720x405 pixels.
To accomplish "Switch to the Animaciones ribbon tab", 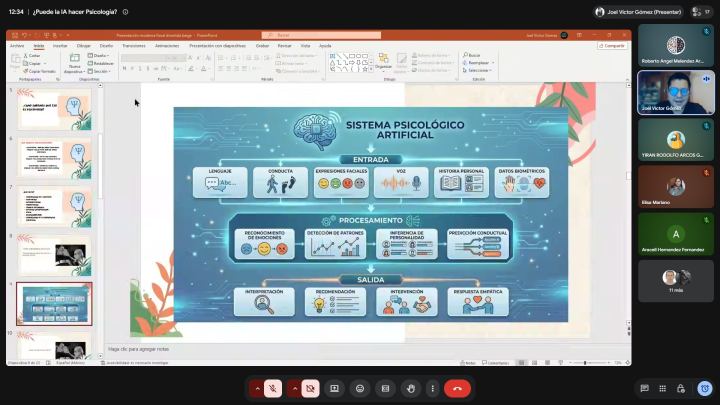I will pos(167,46).
